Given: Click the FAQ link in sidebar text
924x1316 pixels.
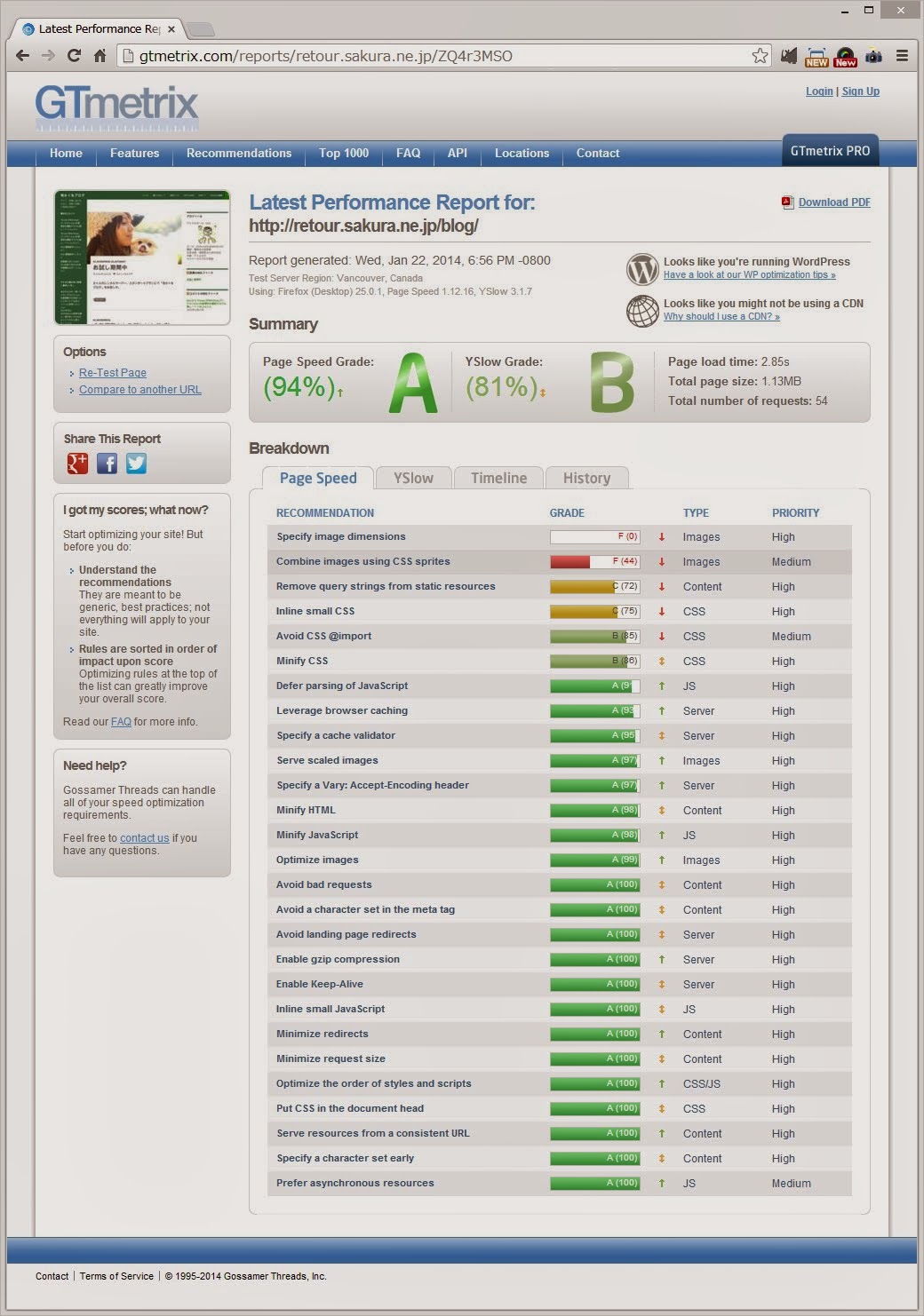Looking at the screenshot, I should [121, 722].
